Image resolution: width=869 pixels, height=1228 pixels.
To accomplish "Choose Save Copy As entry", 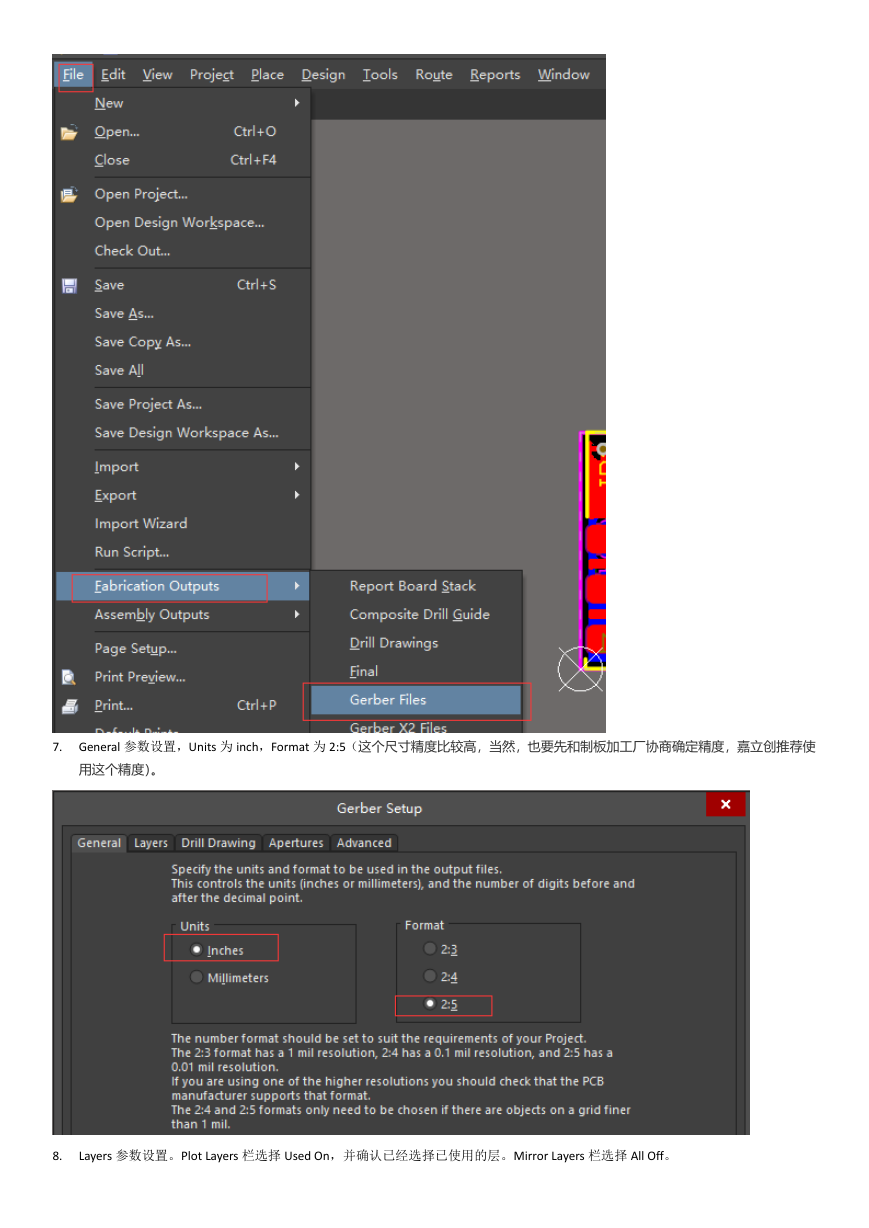I will (182, 342).
